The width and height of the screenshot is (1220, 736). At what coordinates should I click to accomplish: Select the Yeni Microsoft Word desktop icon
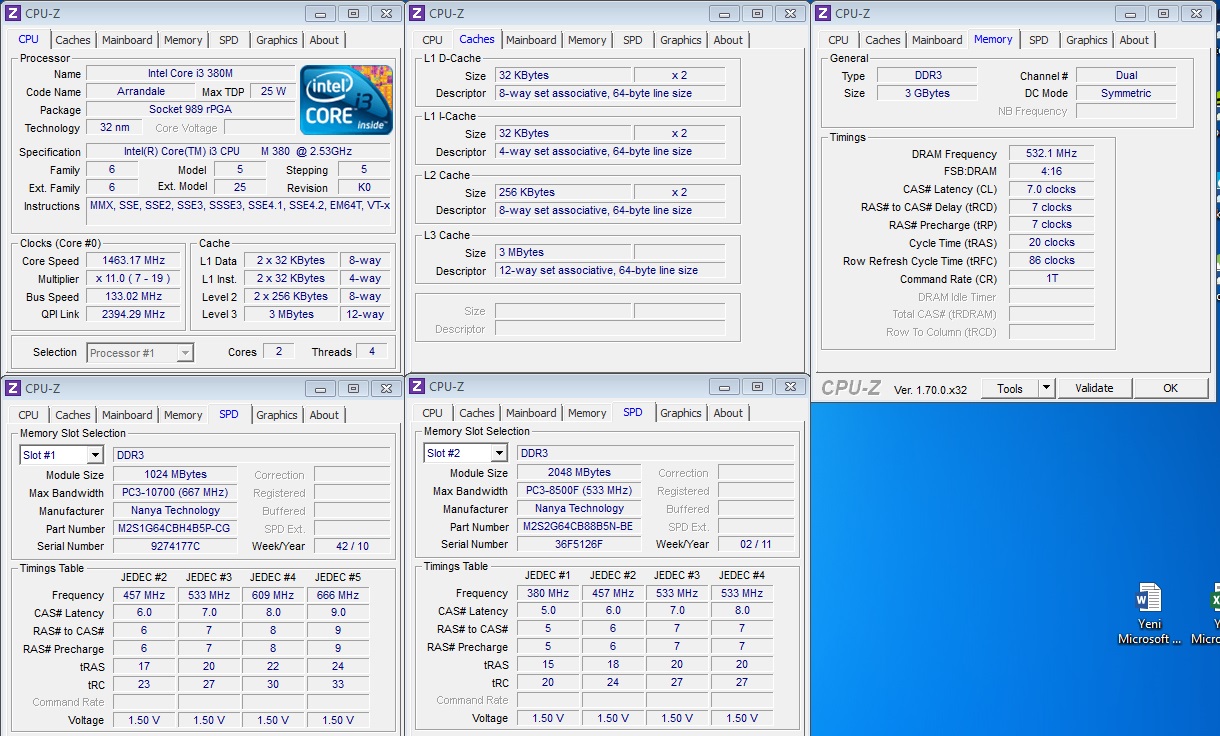[1149, 613]
